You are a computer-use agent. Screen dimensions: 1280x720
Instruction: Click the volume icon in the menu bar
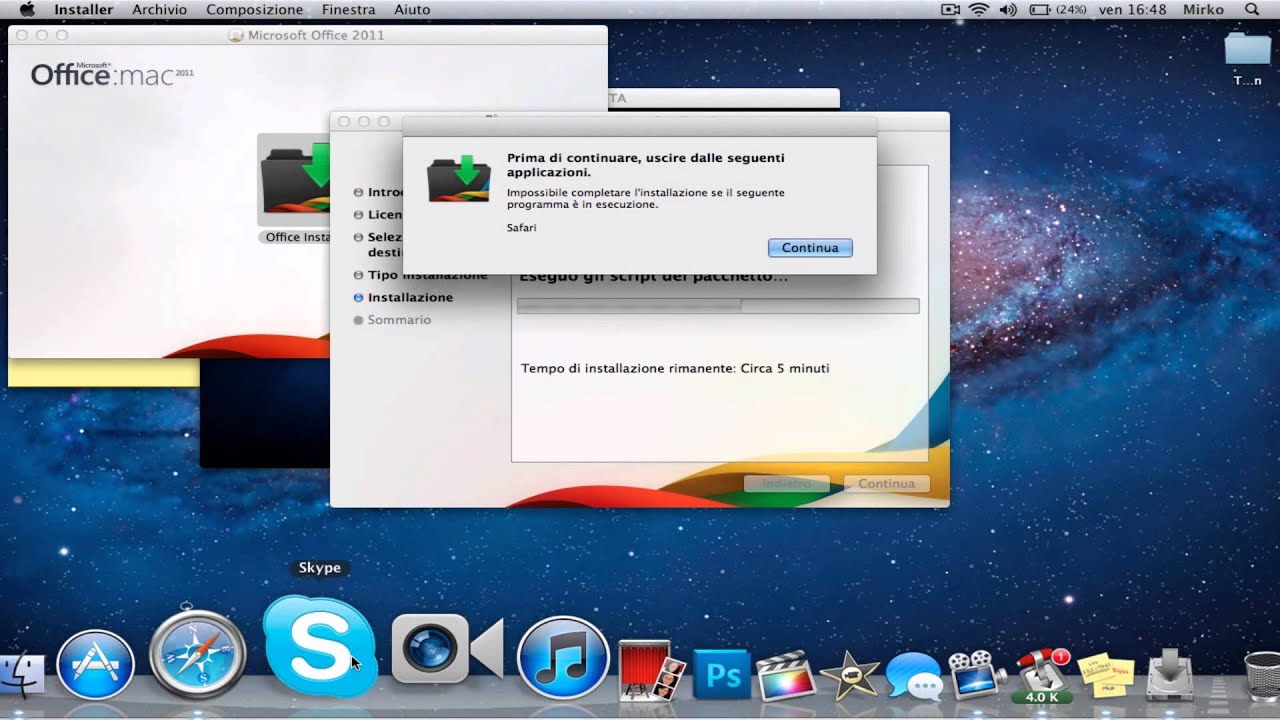pyautogui.click(x=1007, y=9)
